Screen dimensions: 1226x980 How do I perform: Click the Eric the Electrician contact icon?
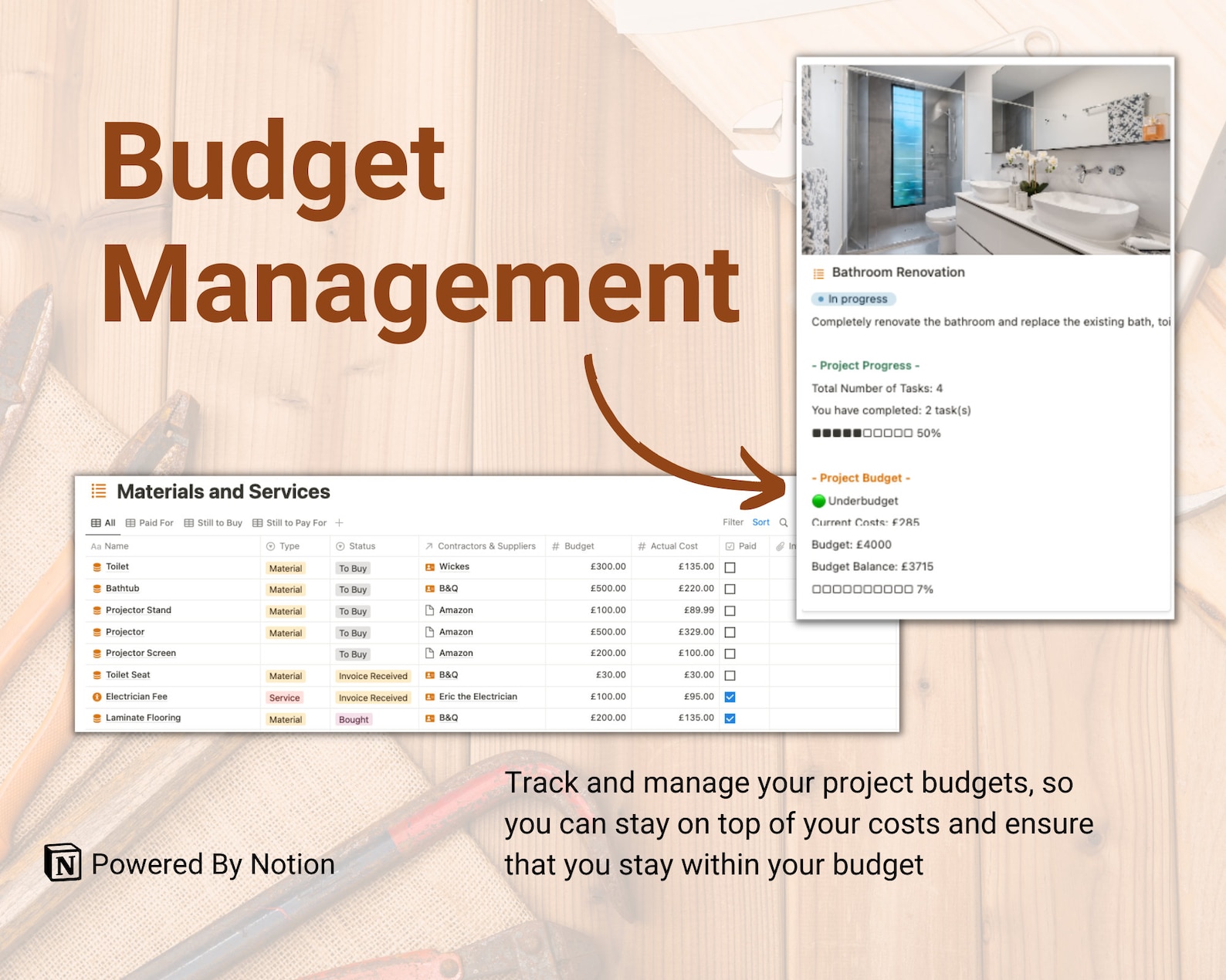430,697
